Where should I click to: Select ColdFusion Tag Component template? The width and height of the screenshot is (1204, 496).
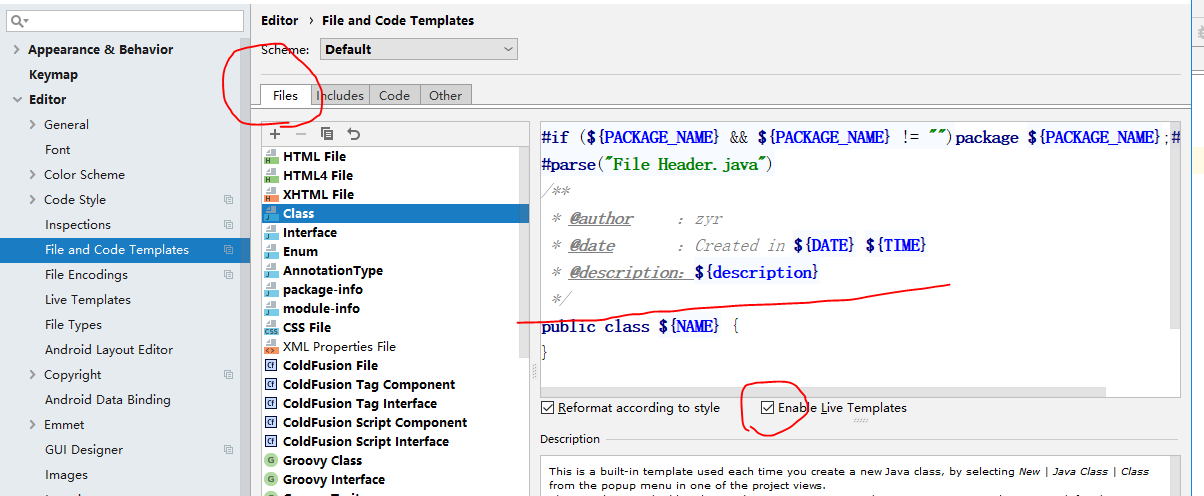click(x=369, y=385)
